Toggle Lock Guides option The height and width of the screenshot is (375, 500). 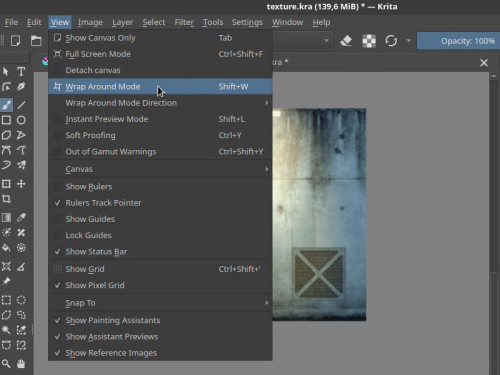point(160,235)
